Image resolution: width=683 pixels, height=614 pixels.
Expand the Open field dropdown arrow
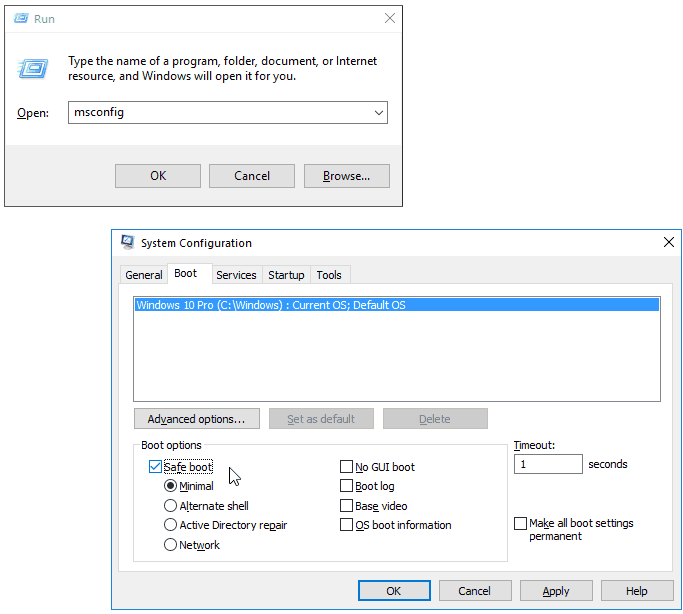(378, 113)
